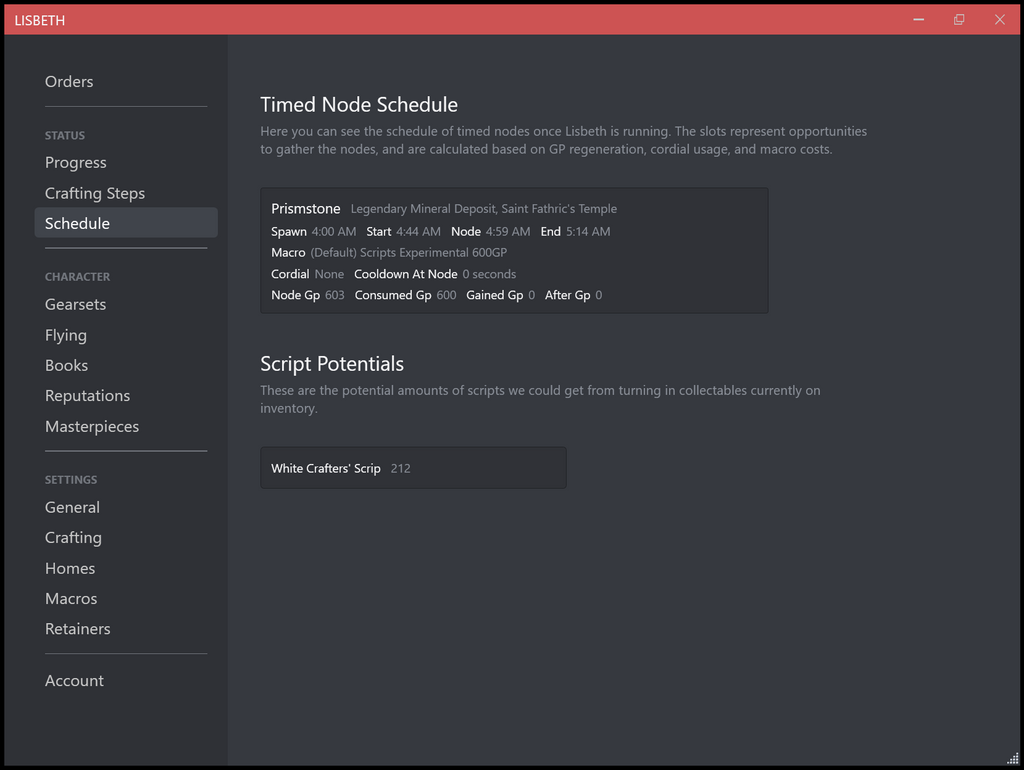Open the Macros page

71,598
